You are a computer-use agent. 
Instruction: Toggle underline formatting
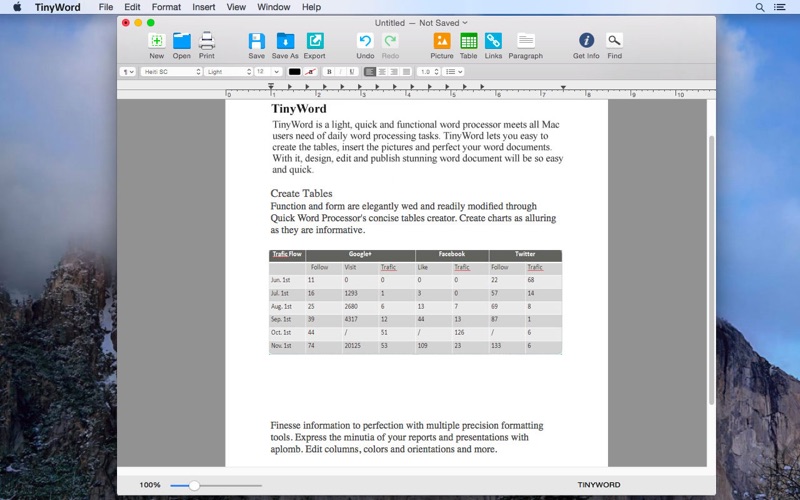click(352, 72)
